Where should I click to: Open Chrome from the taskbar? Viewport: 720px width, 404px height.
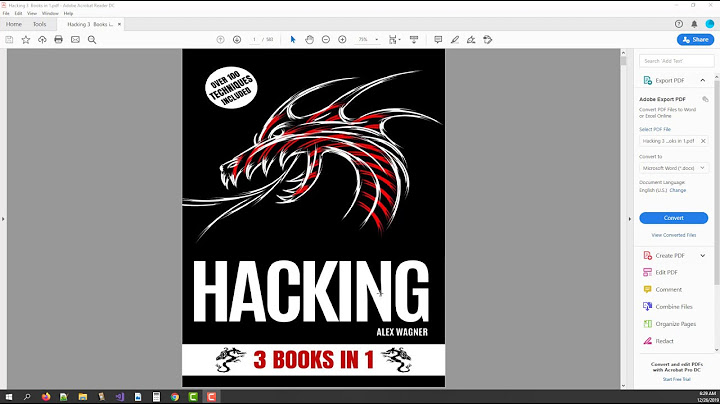175,397
